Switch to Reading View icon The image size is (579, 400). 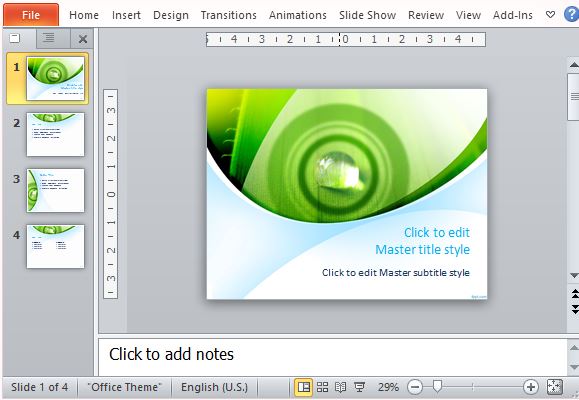pyautogui.click(x=340, y=387)
